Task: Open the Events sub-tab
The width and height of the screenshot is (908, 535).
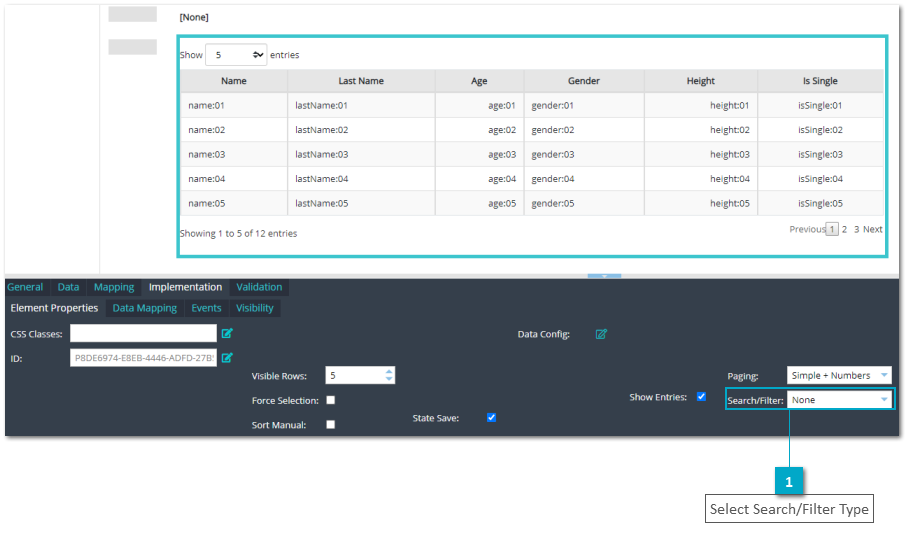Action: tap(206, 308)
